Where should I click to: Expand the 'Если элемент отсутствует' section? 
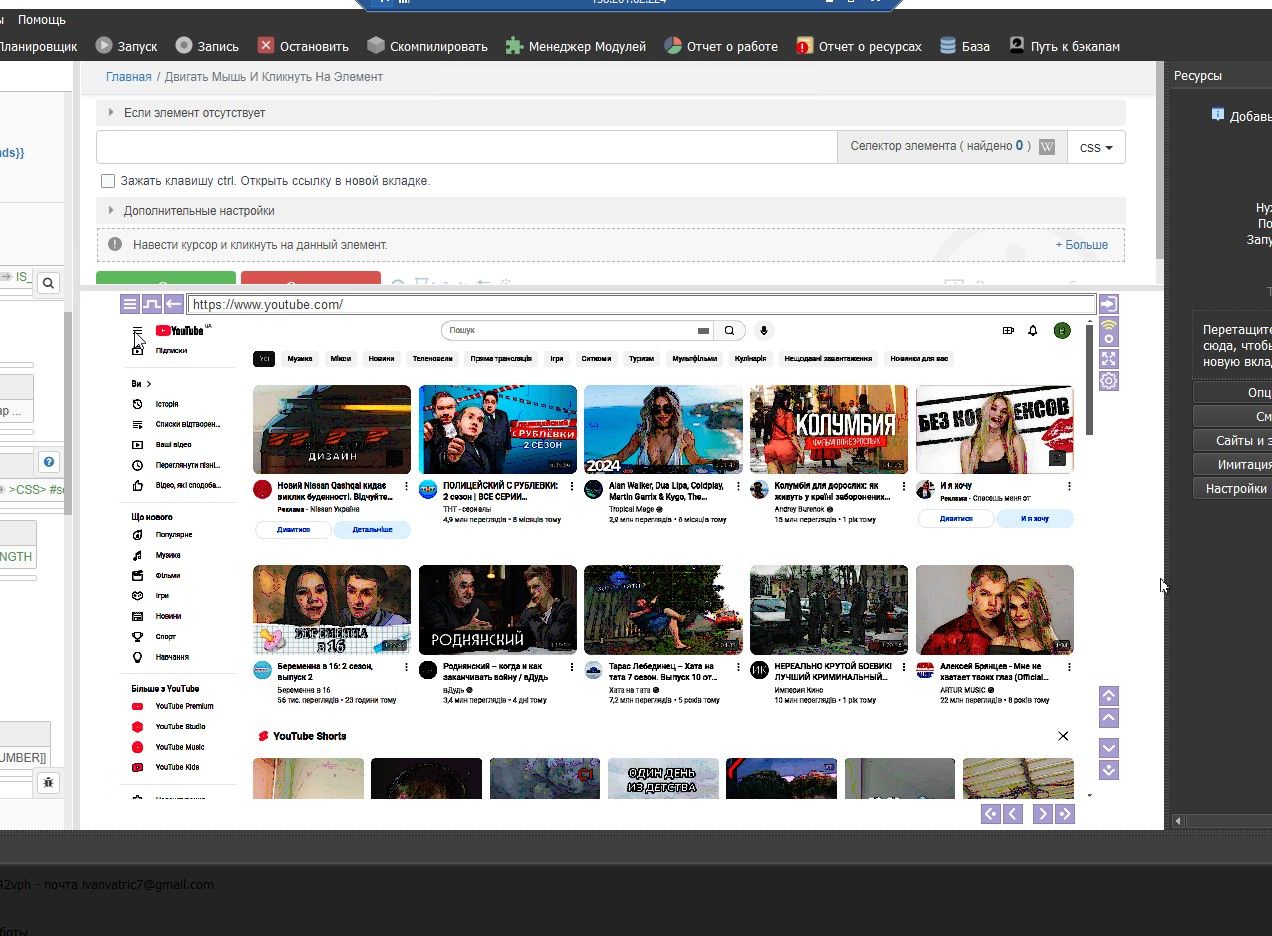[194, 113]
